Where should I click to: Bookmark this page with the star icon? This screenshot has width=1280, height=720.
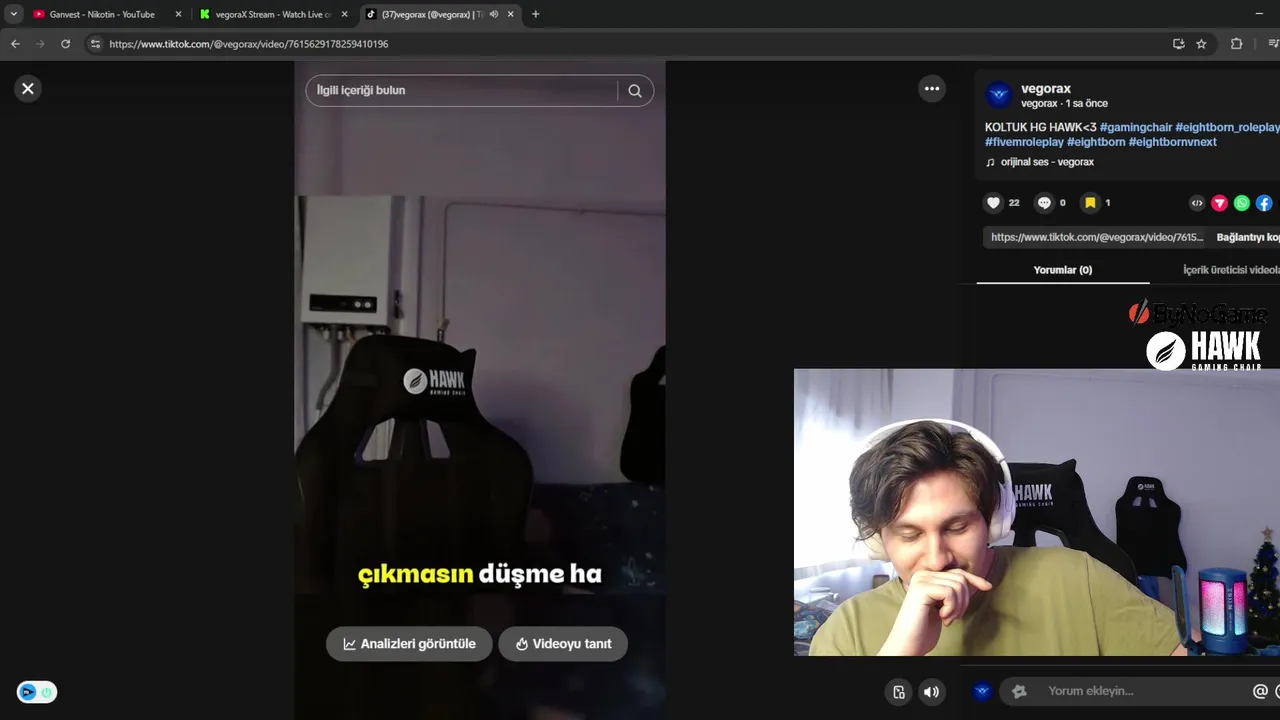[x=1201, y=44]
